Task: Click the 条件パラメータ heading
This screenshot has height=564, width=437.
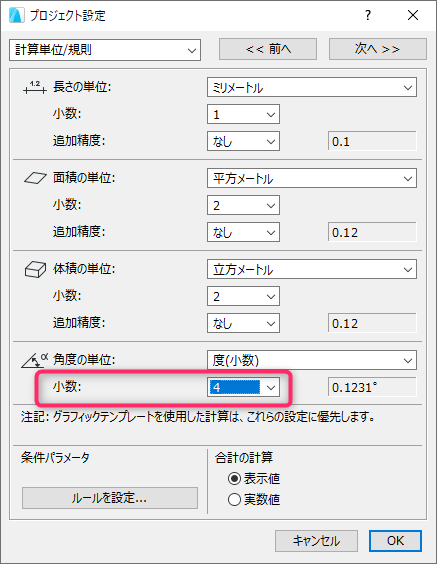Action: tap(55, 458)
